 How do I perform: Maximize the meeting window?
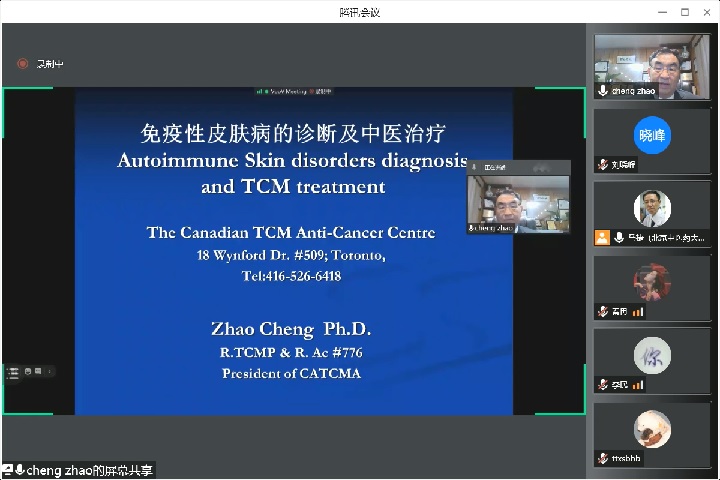point(685,12)
